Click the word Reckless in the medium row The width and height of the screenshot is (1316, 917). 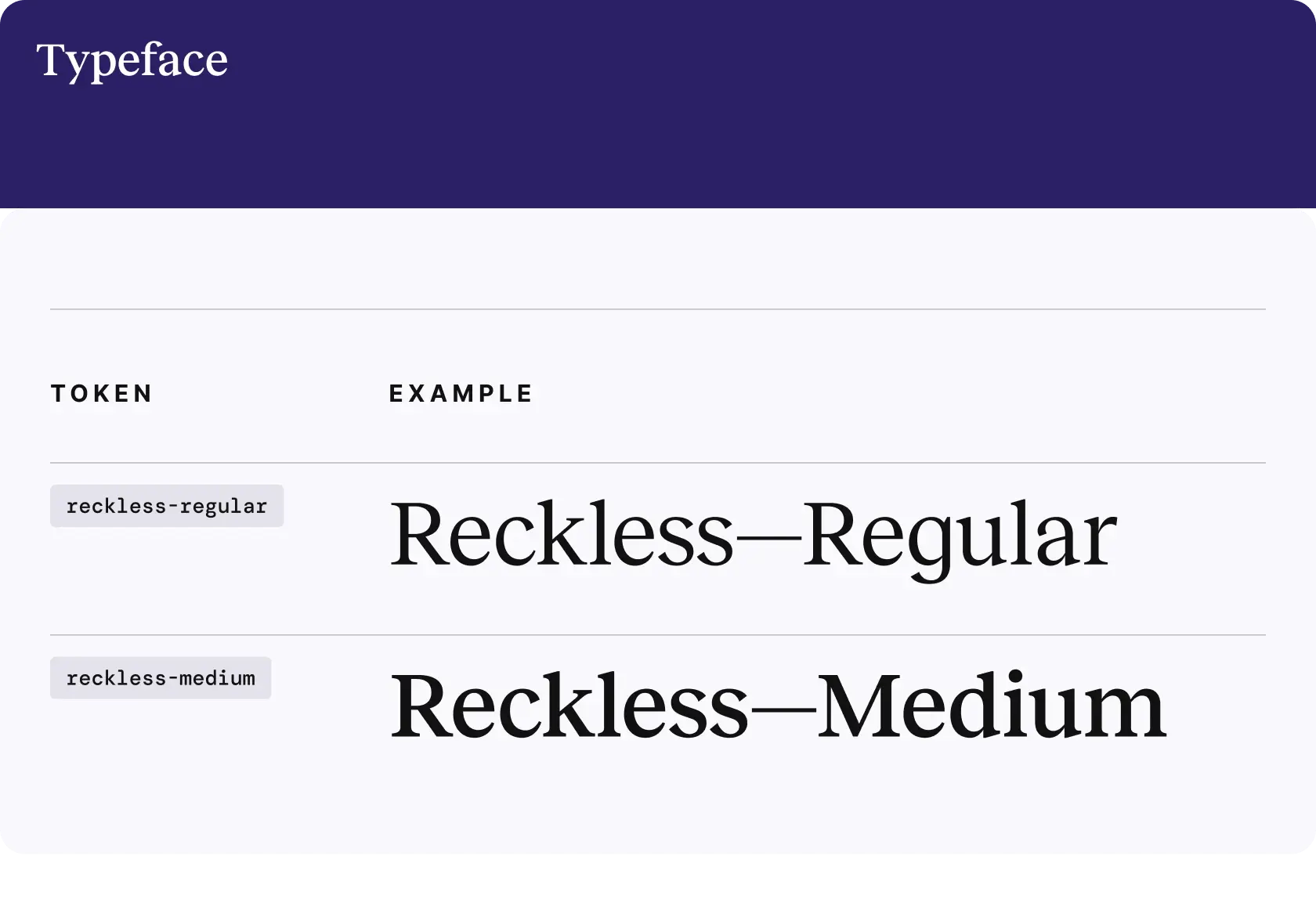569,706
